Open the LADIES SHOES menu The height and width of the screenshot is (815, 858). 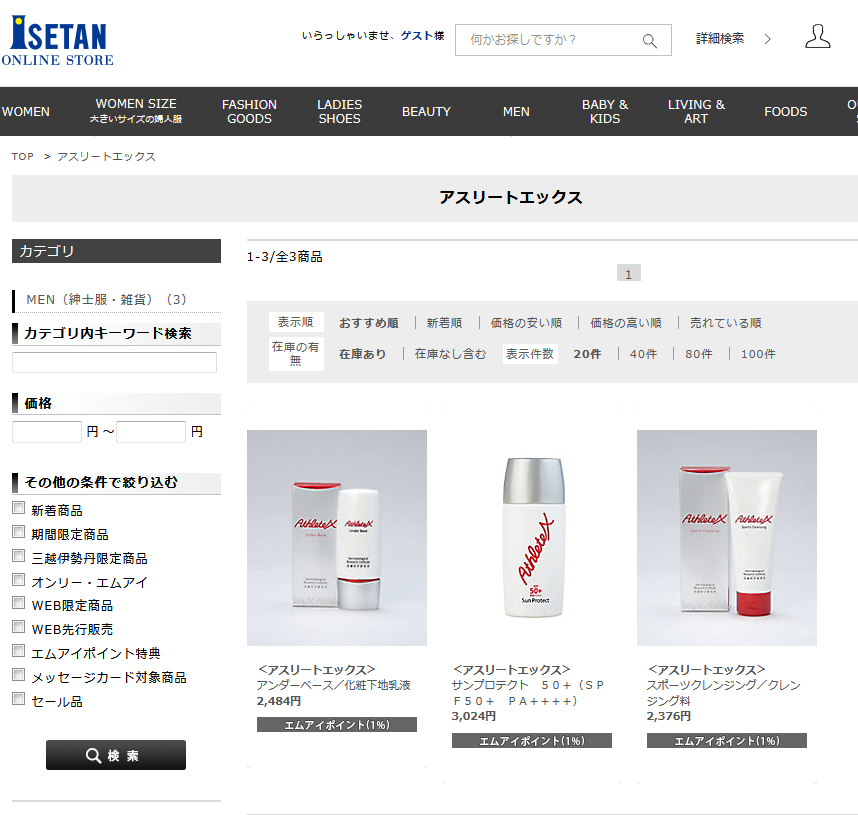coord(339,112)
